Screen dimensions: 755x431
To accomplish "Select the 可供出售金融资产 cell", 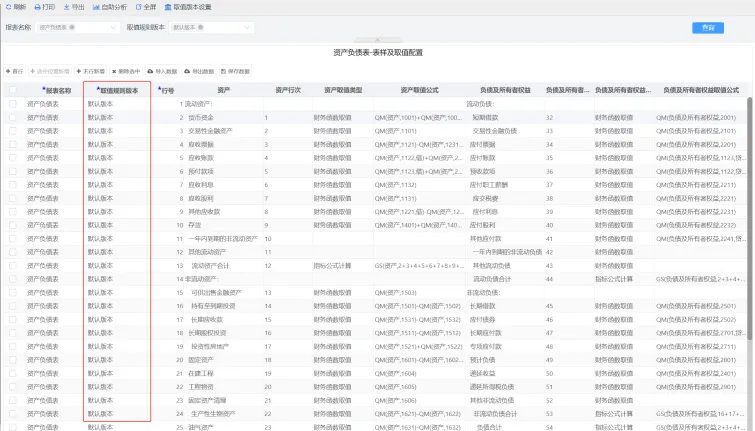I will (x=216, y=292).
